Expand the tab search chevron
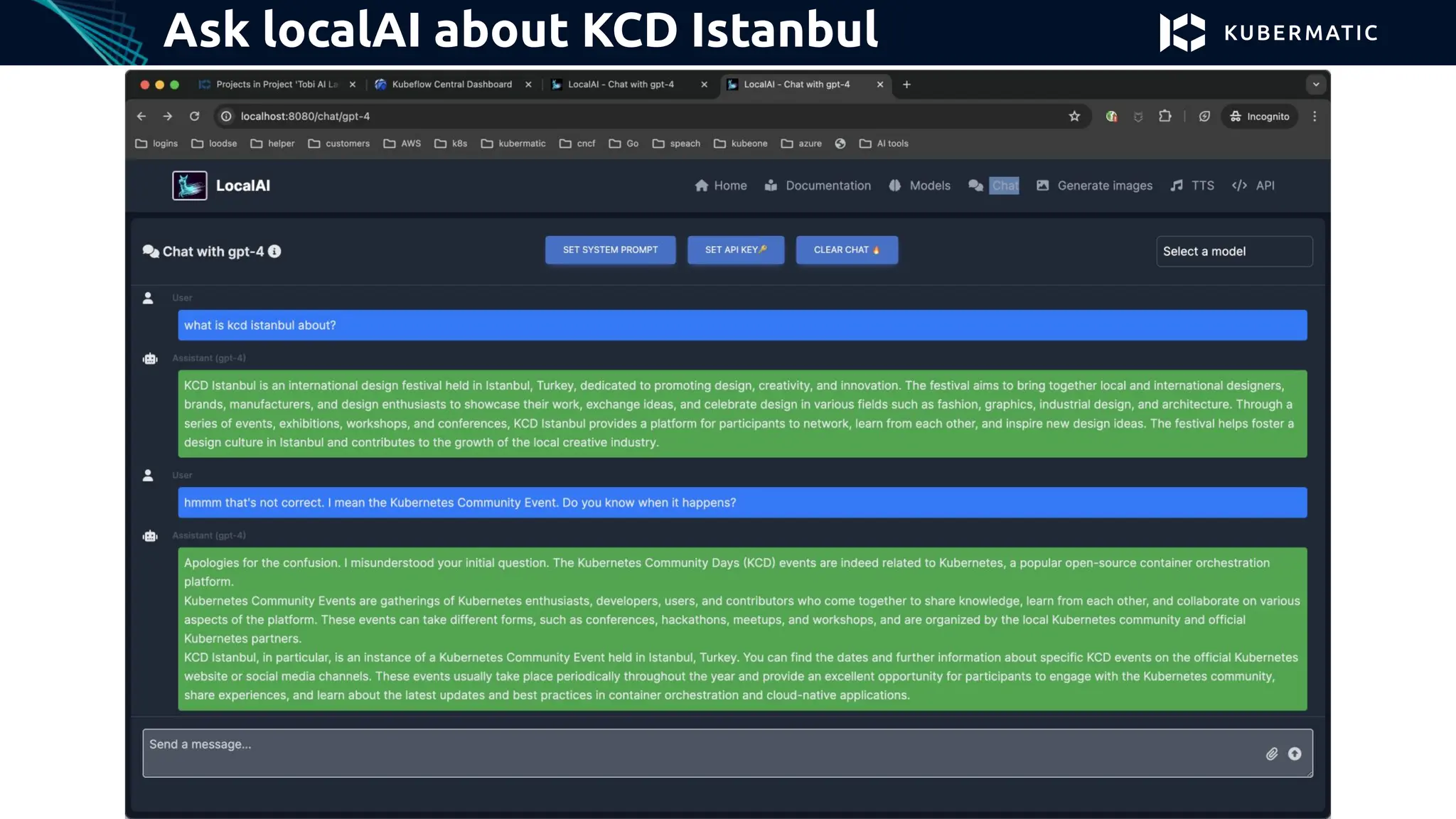This screenshot has width=1456, height=819. [x=1316, y=84]
